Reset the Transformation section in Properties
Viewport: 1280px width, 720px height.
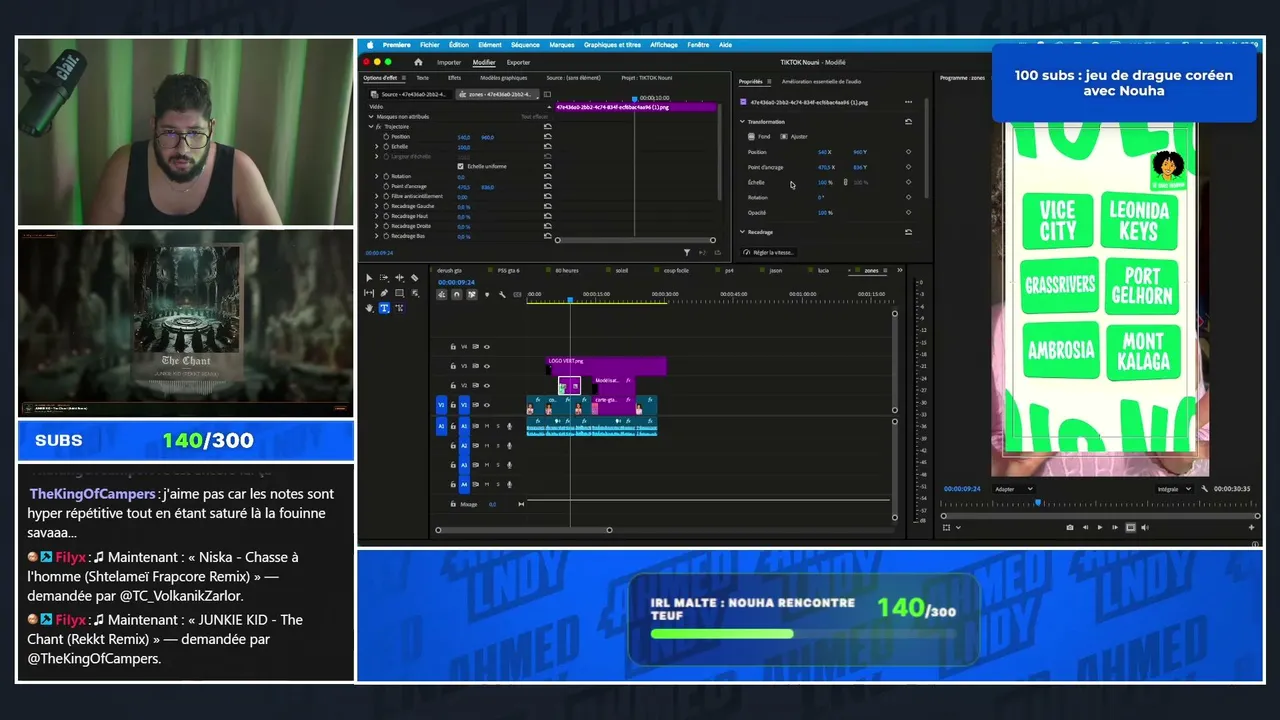908,122
